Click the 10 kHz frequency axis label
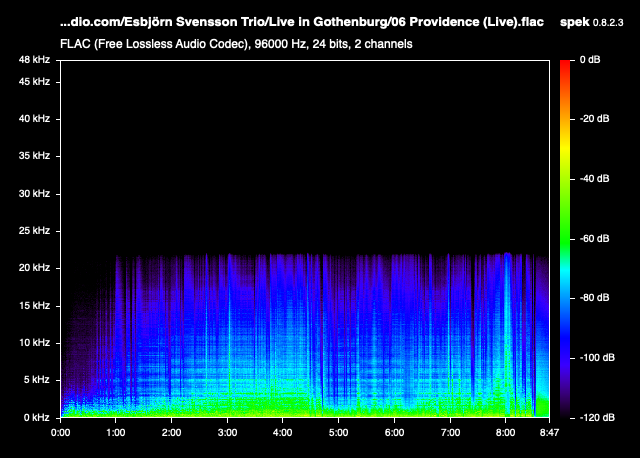 (34, 342)
